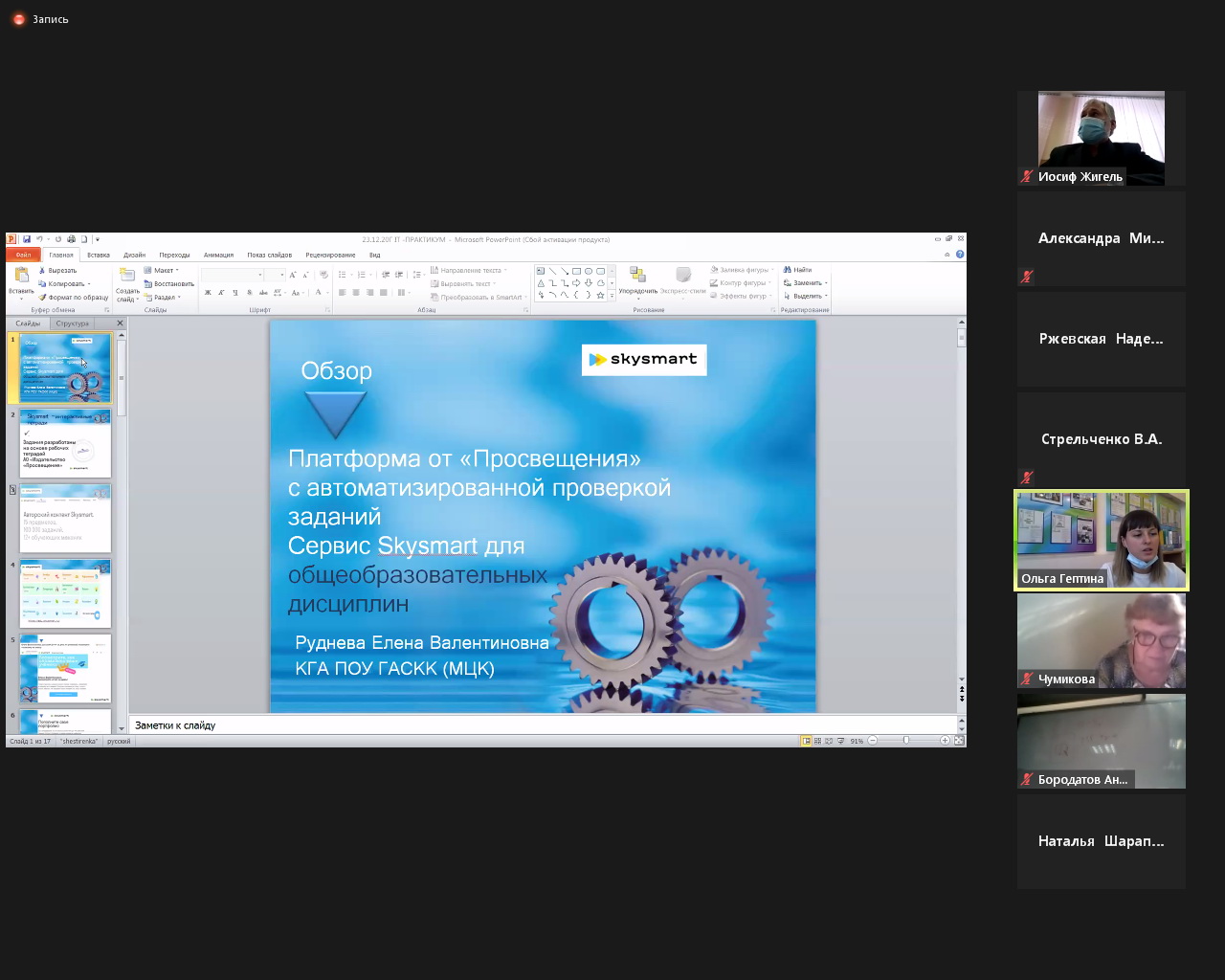The image size is (1225, 980).
Task: Toggle strikethrough (abc) formatting
Action: click(263, 292)
